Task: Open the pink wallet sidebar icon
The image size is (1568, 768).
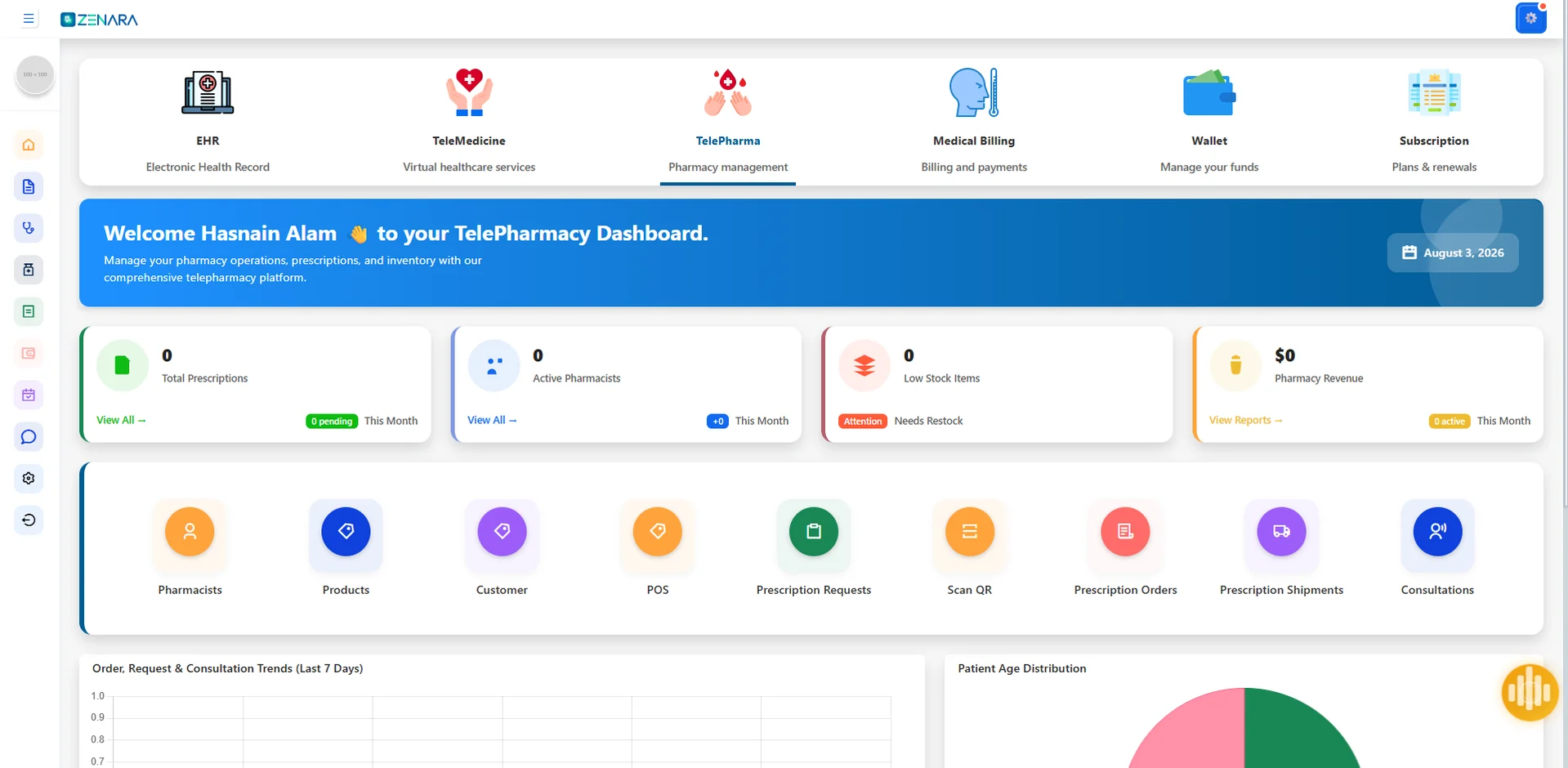Action: tap(29, 353)
